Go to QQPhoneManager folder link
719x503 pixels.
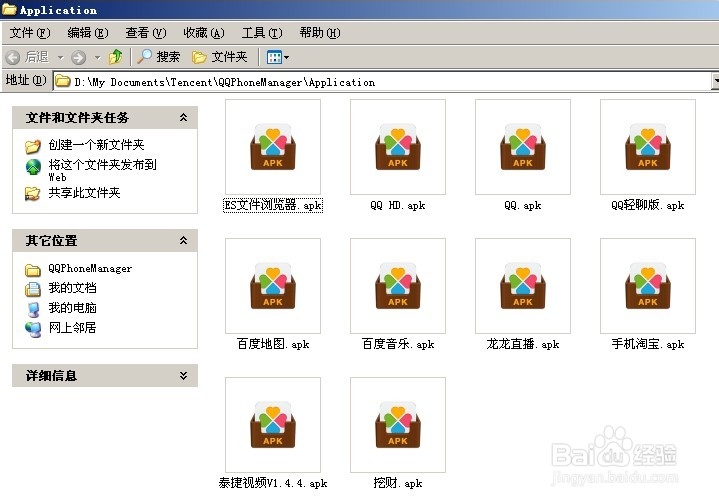90,269
